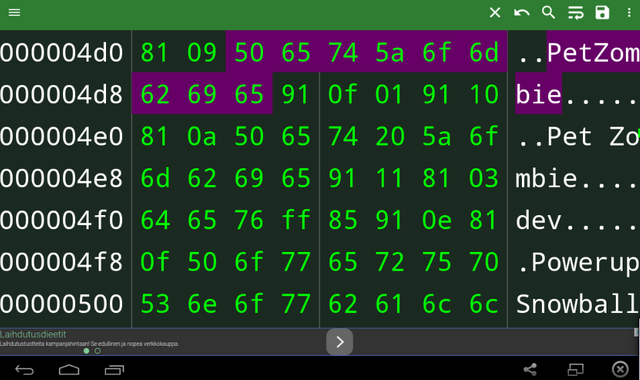Select hex byte 6e in row 00000500
The width and height of the screenshot is (640, 380).
(202, 304)
